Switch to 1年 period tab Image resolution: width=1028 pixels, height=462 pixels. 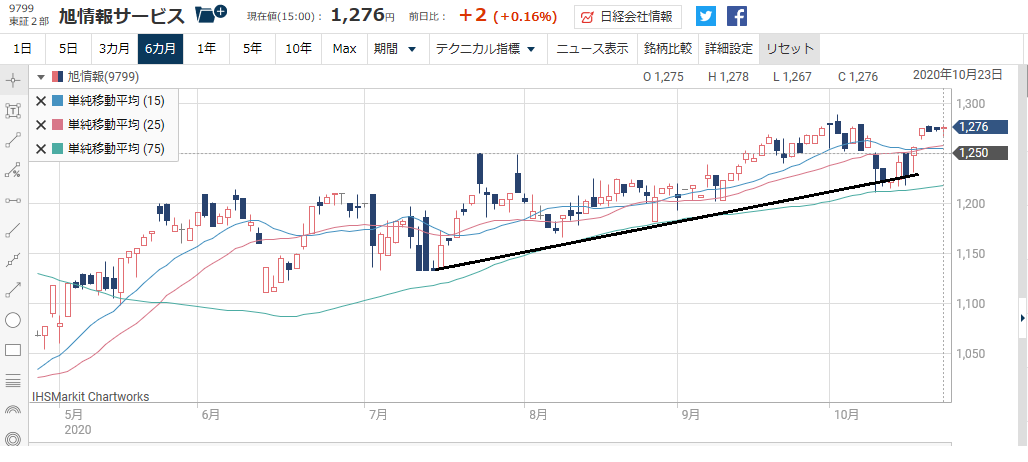pyautogui.click(x=206, y=49)
